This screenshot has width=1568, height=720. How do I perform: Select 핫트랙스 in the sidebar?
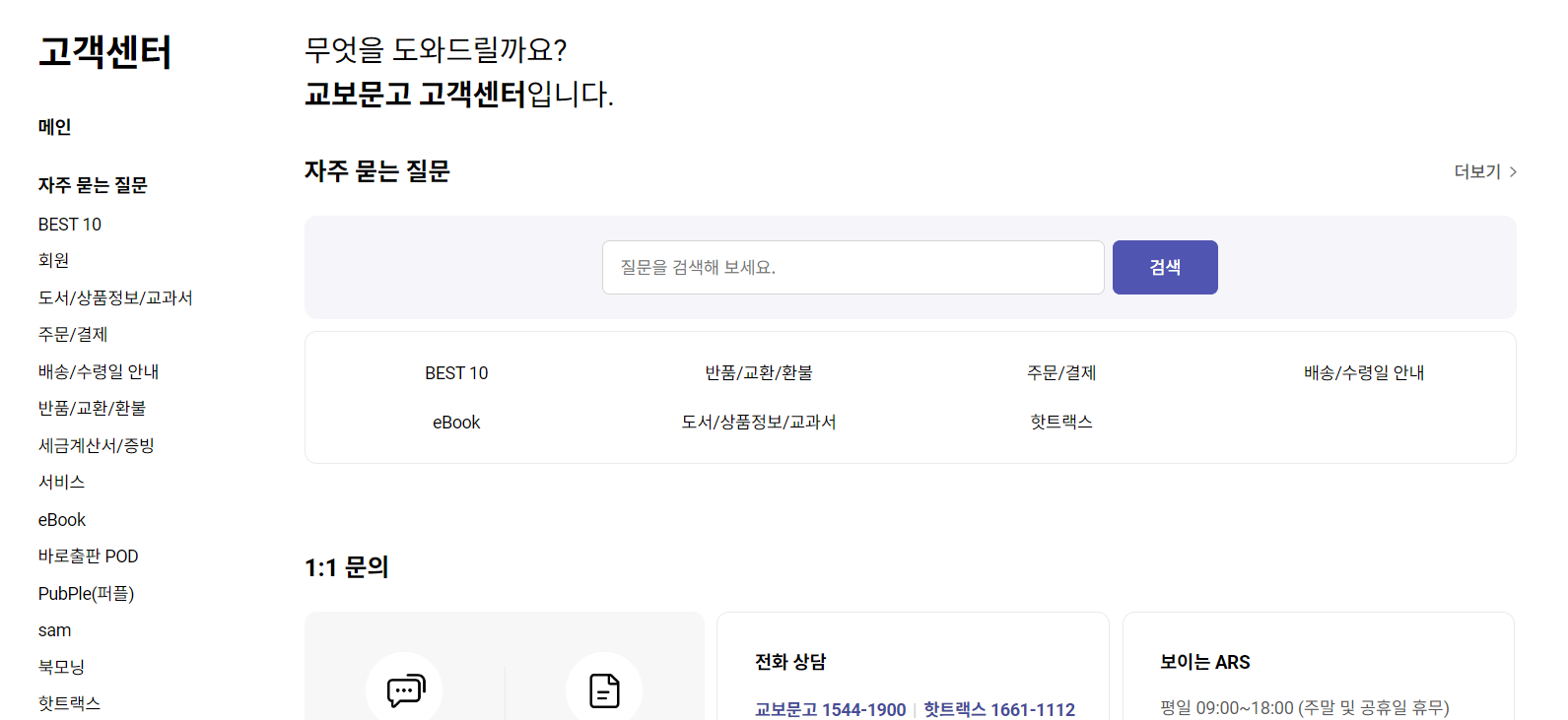[69, 703]
